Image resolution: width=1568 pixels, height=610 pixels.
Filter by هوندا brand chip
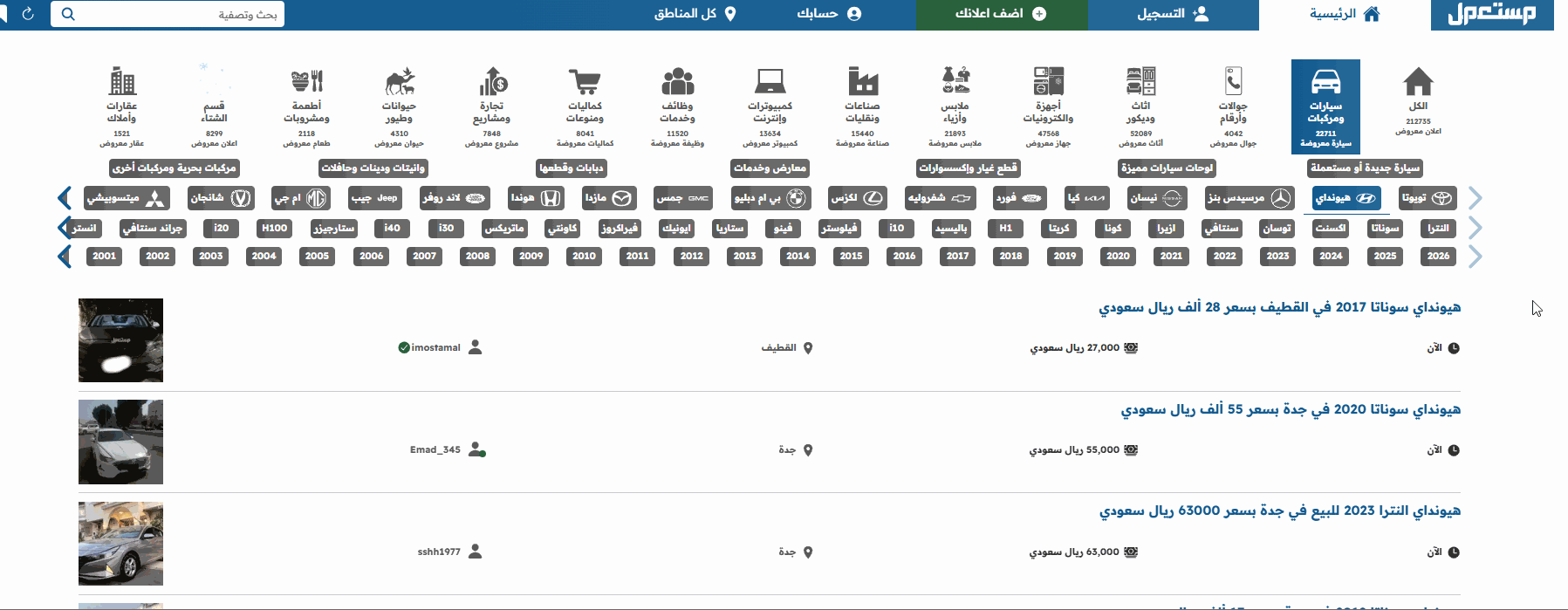click(x=536, y=198)
